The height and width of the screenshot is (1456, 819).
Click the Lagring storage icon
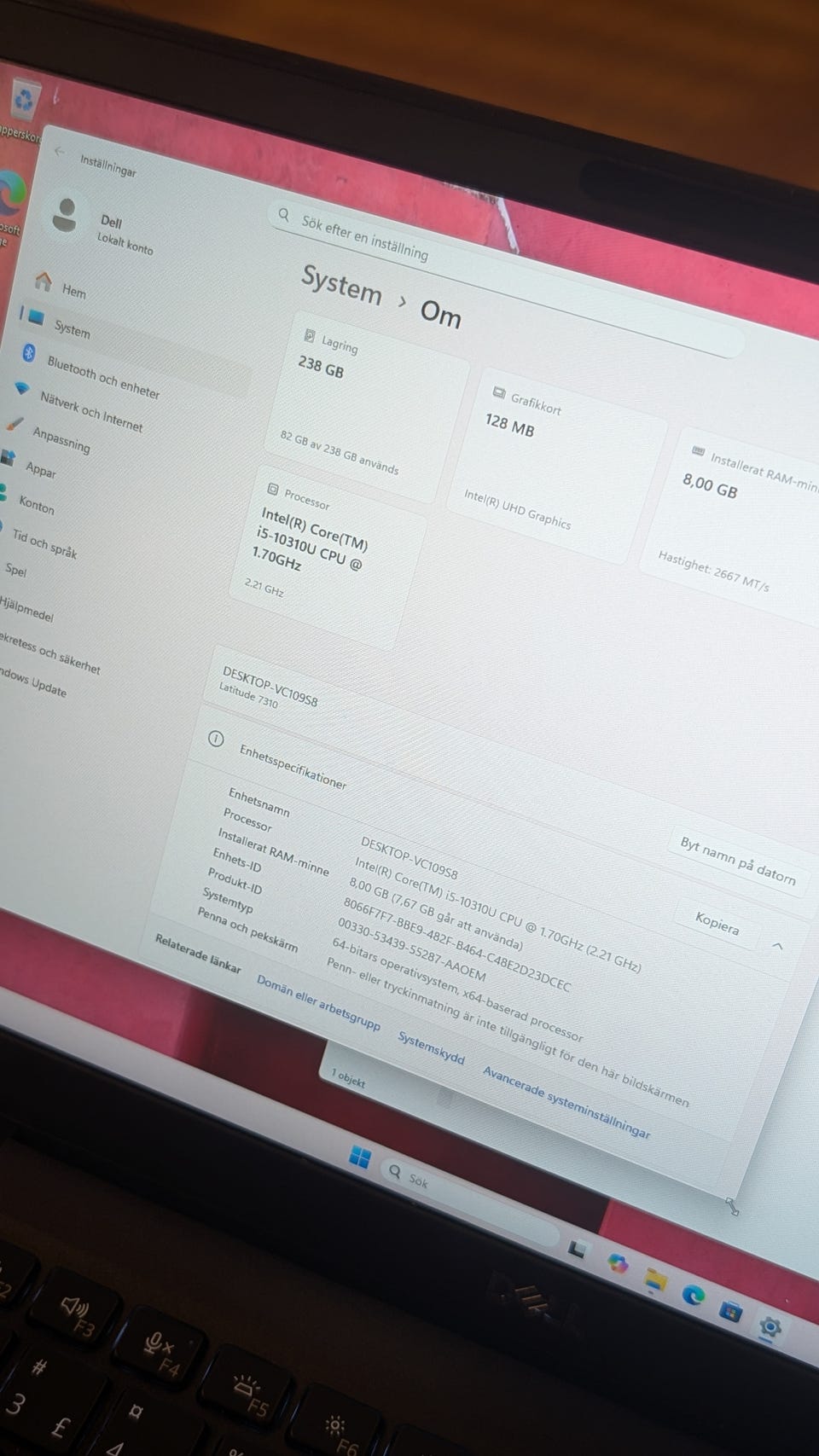(310, 336)
